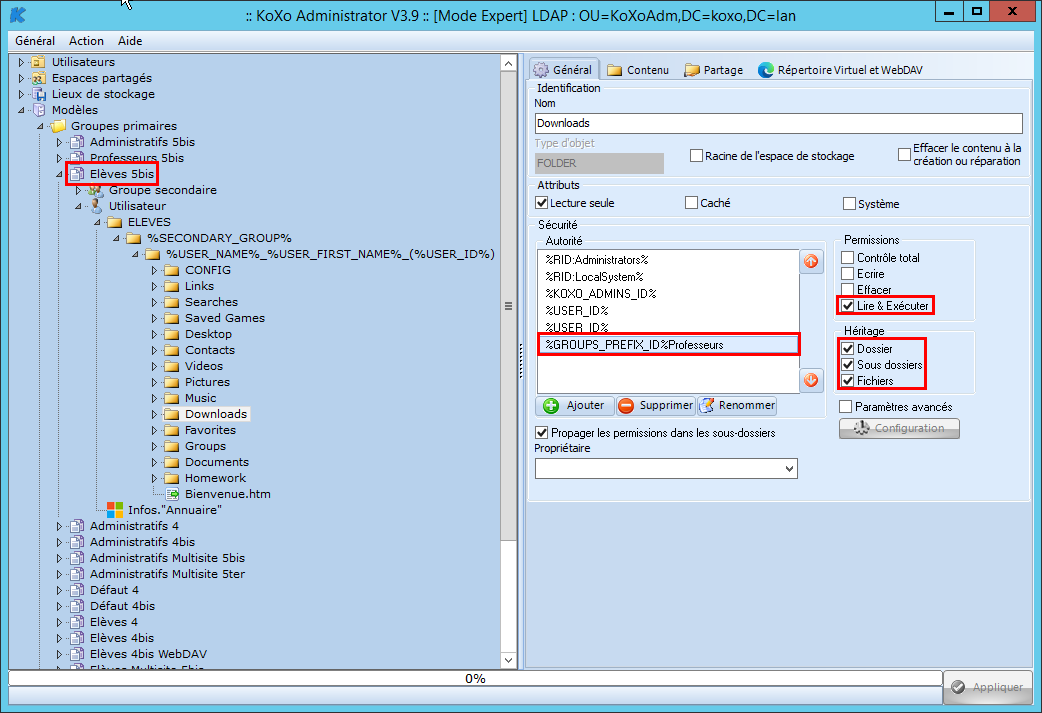Image resolution: width=1042 pixels, height=713 pixels.
Task: Click the Espaces partagés icon
Action: (x=39, y=78)
